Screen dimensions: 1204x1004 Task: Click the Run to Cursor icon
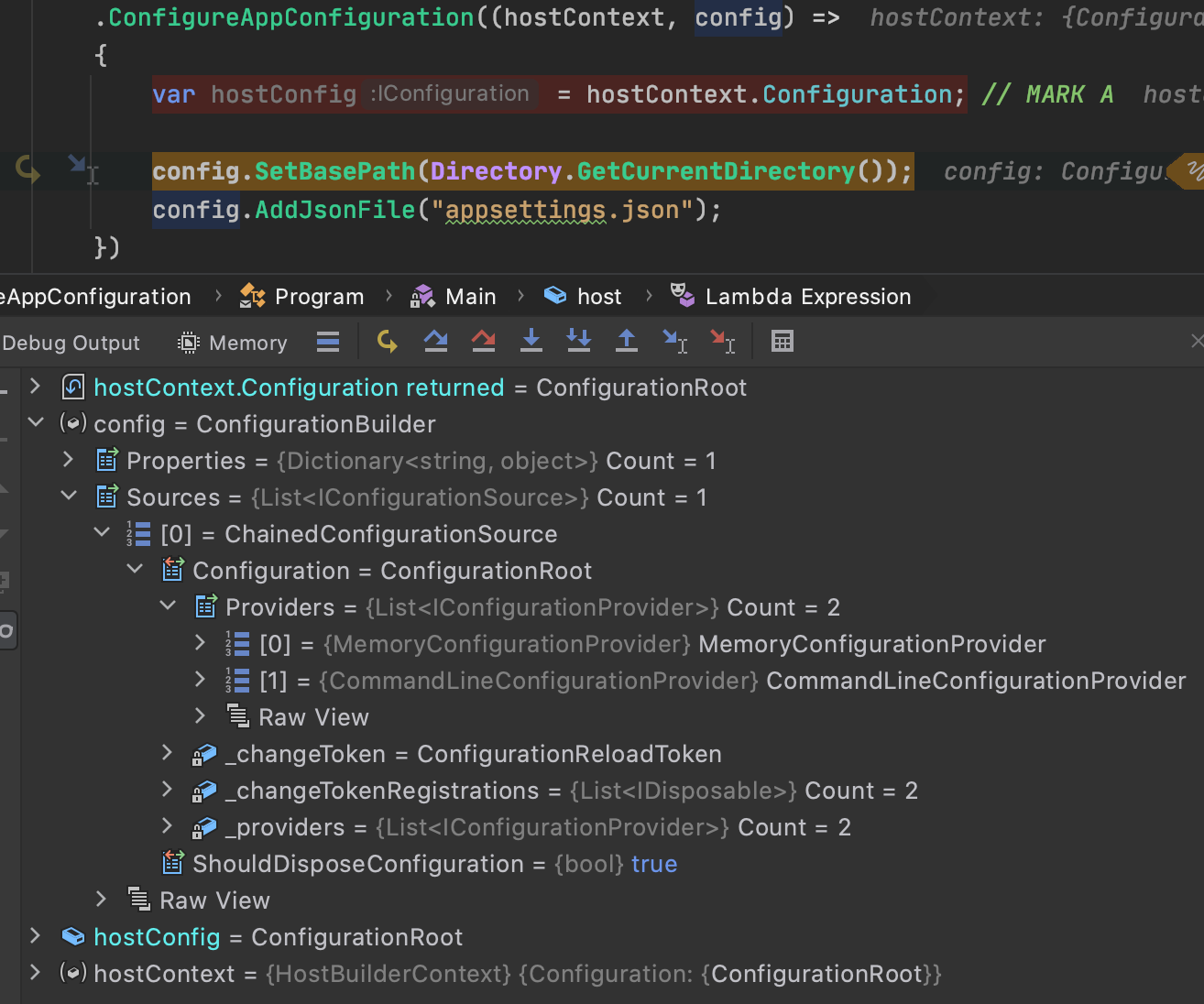(674, 341)
